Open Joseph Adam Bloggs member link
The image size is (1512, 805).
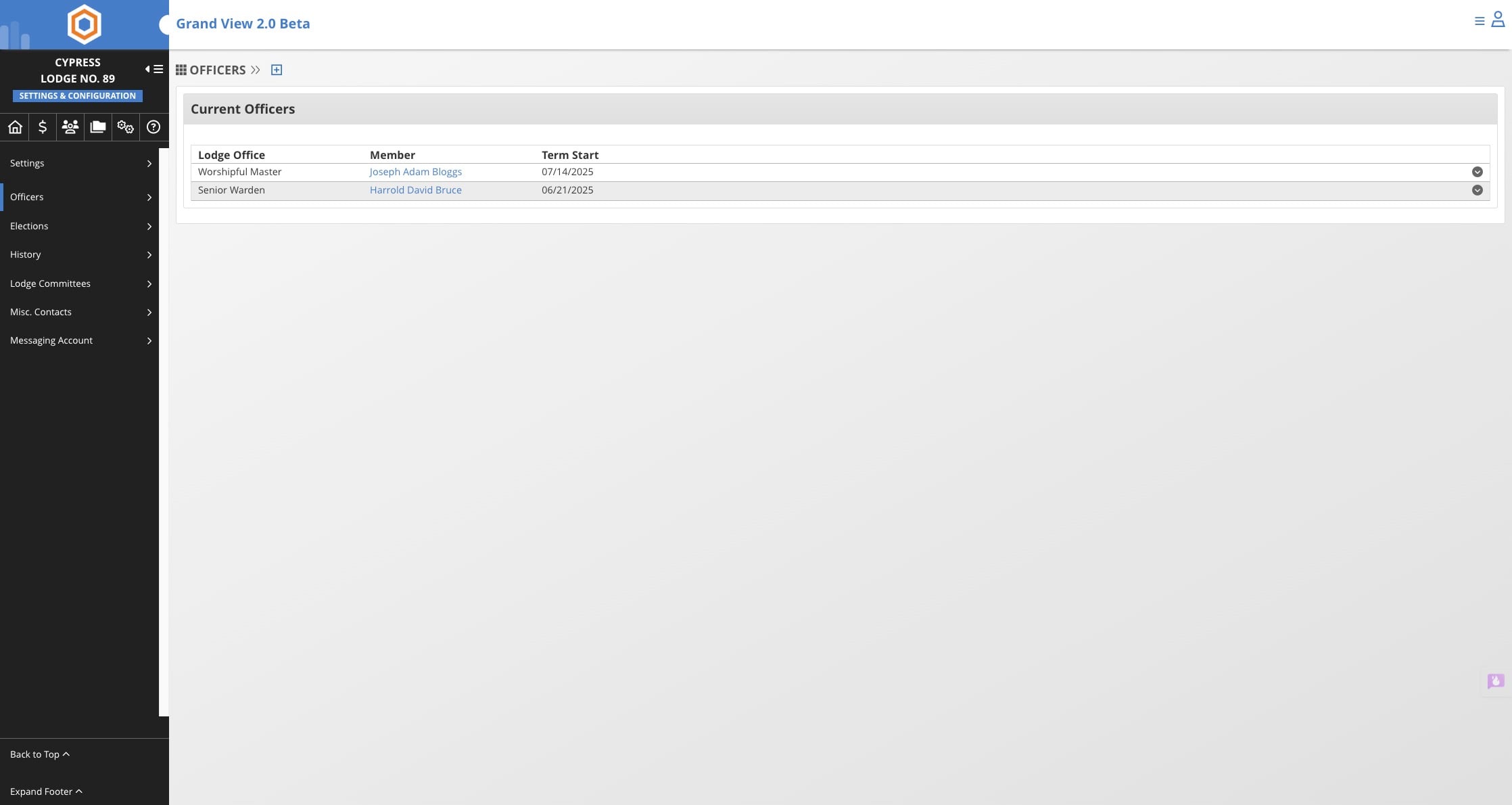click(415, 172)
